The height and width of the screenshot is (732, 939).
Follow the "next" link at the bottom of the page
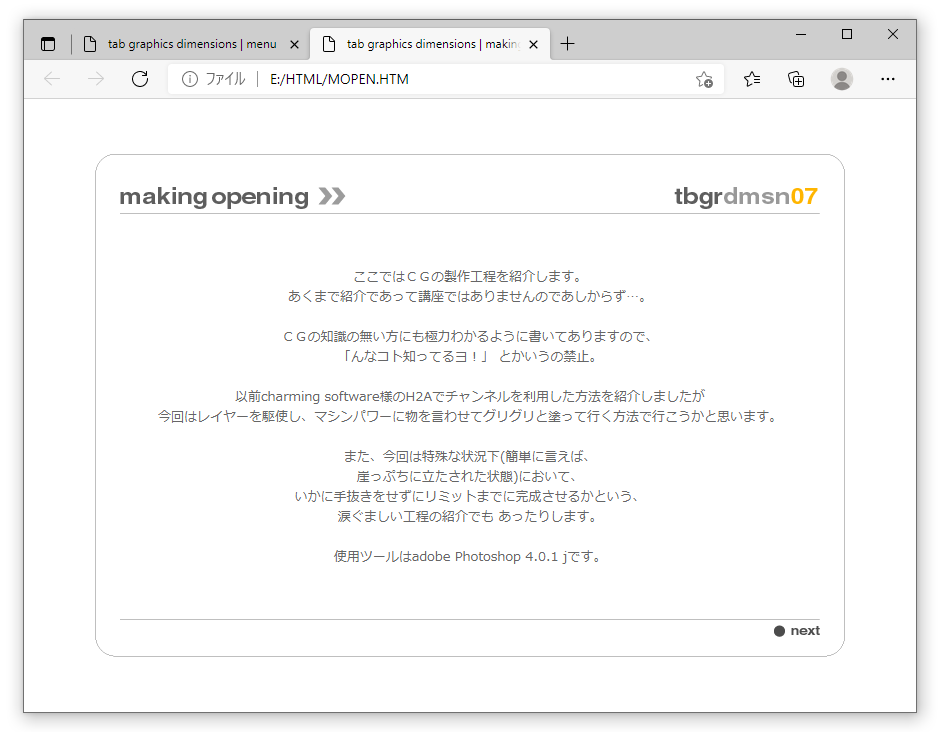(803, 631)
